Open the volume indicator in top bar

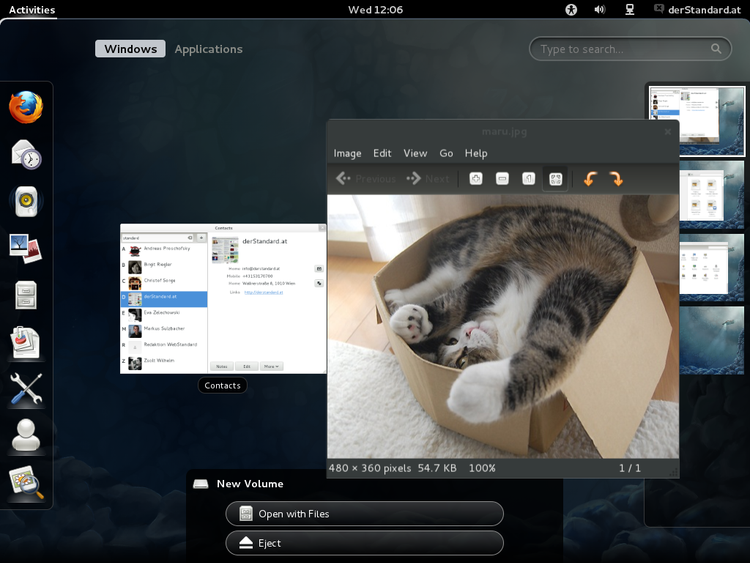point(599,10)
